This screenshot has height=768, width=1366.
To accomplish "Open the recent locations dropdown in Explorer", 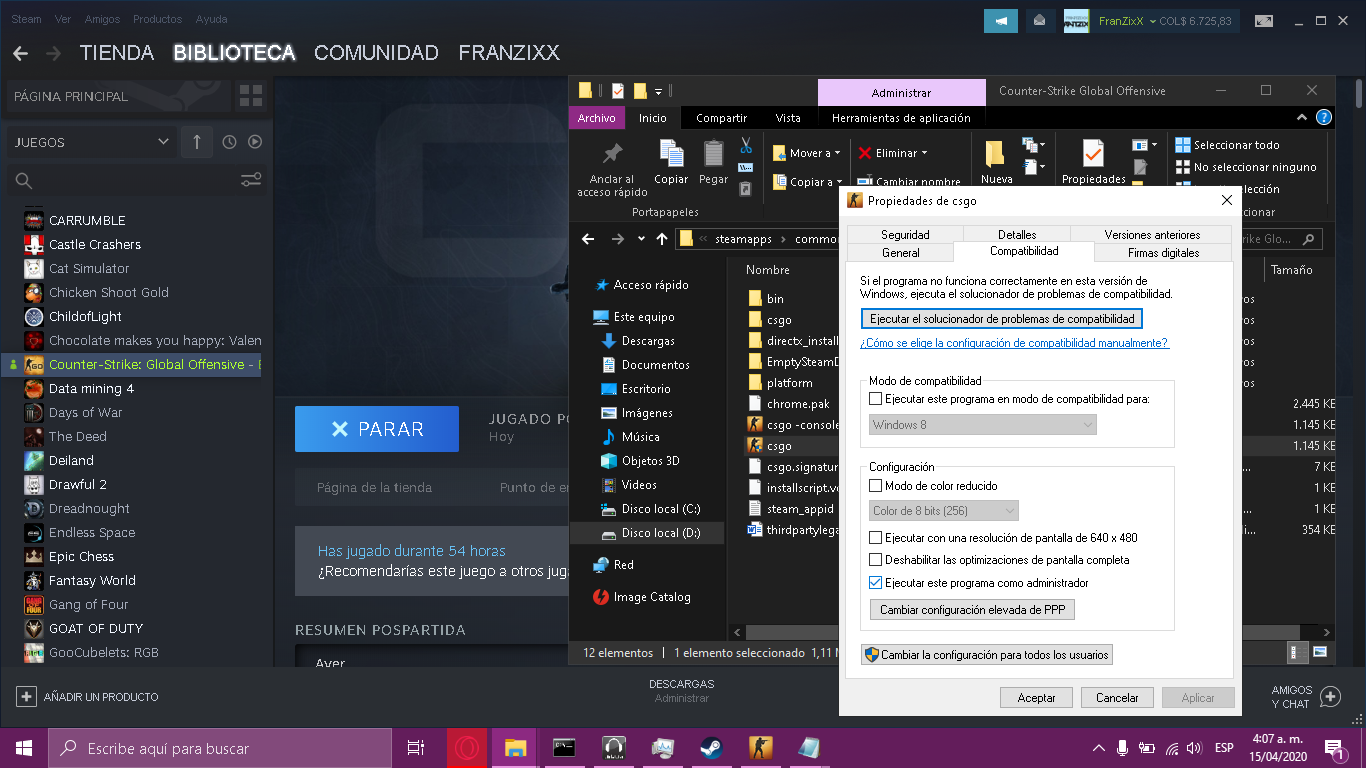I will click(641, 239).
